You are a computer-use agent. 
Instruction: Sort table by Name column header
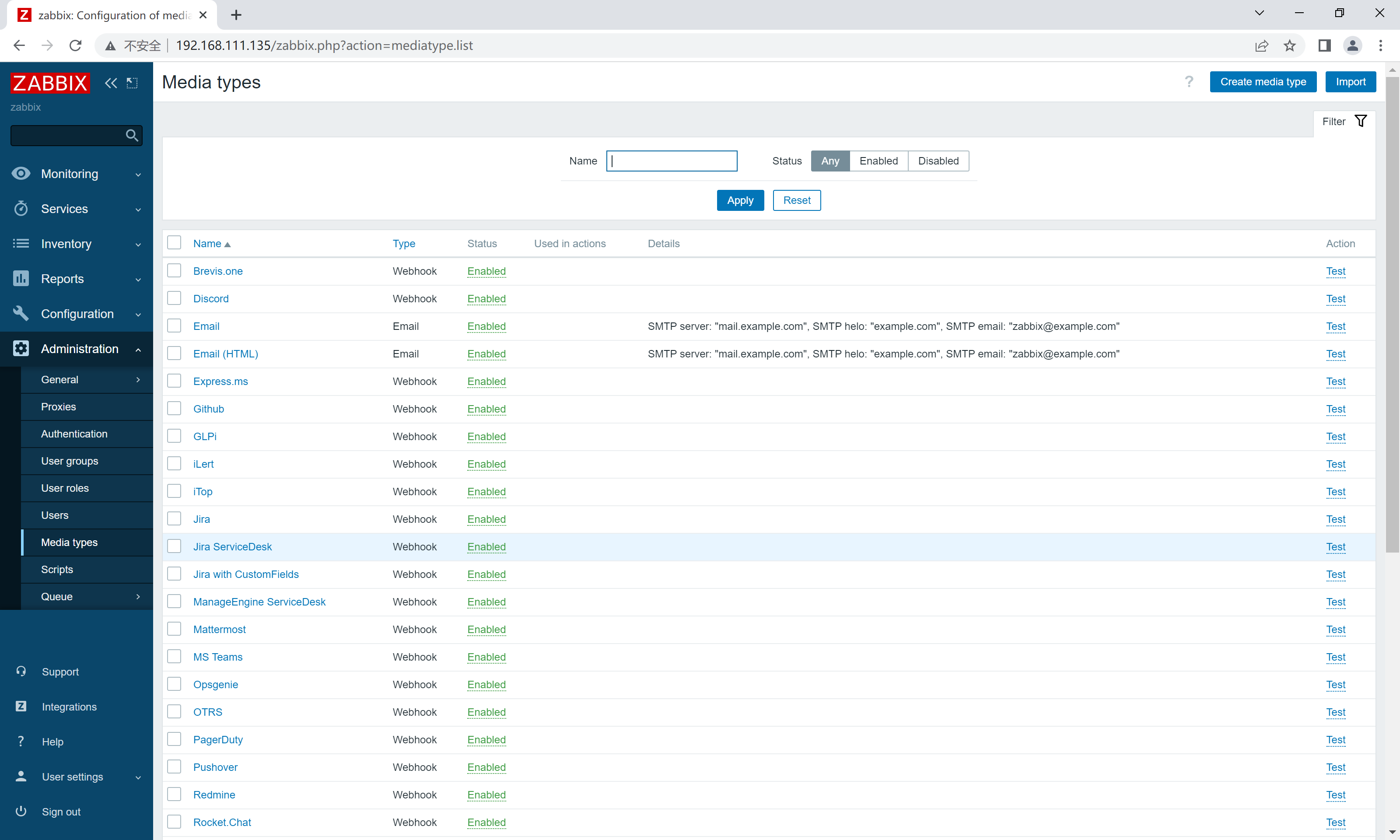point(212,243)
